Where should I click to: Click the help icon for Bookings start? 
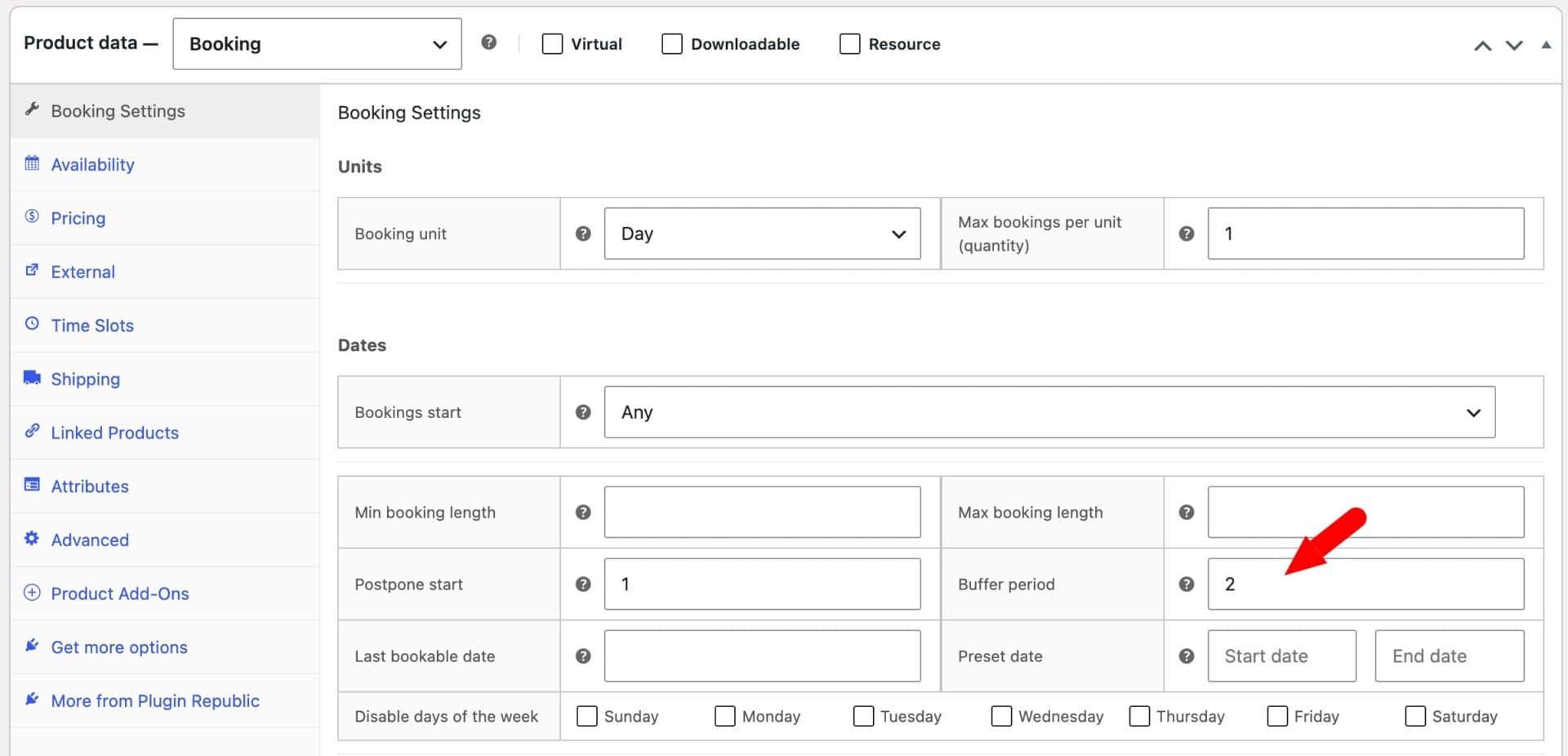pos(583,412)
